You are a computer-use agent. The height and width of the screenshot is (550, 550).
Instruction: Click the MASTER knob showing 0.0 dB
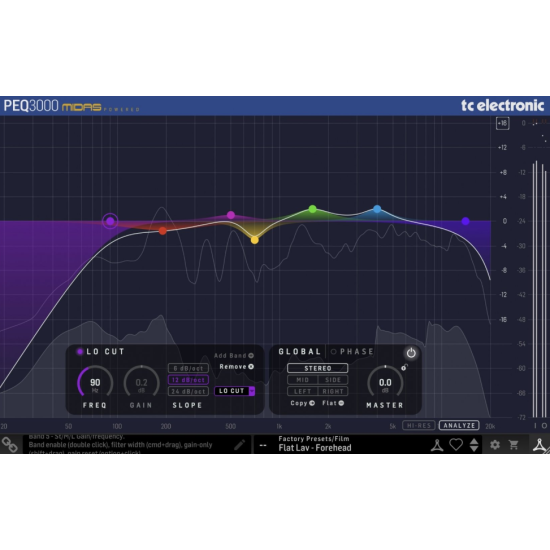[x=385, y=383]
